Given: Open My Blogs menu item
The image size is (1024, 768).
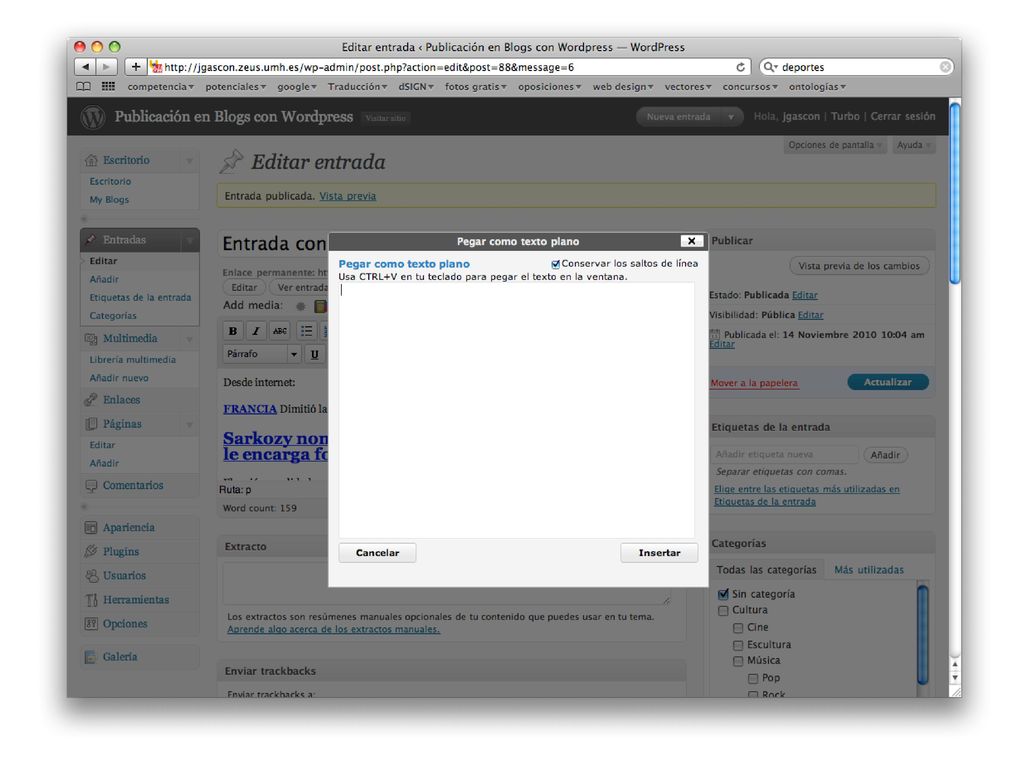Looking at the screenshot, I should 109,200.
